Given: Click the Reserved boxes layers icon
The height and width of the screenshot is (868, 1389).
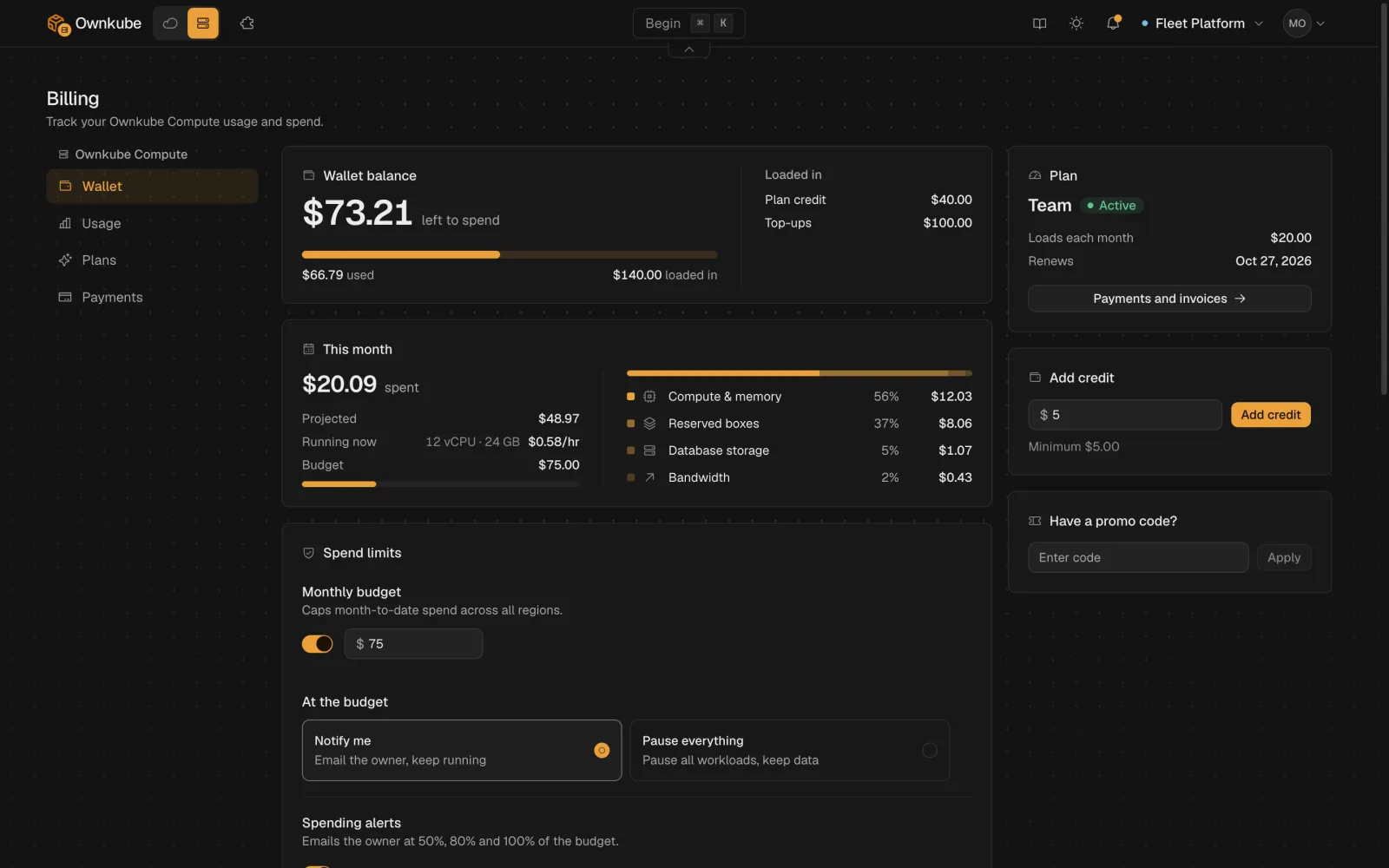Looking at the screenshot, I should tap(649, 424).
